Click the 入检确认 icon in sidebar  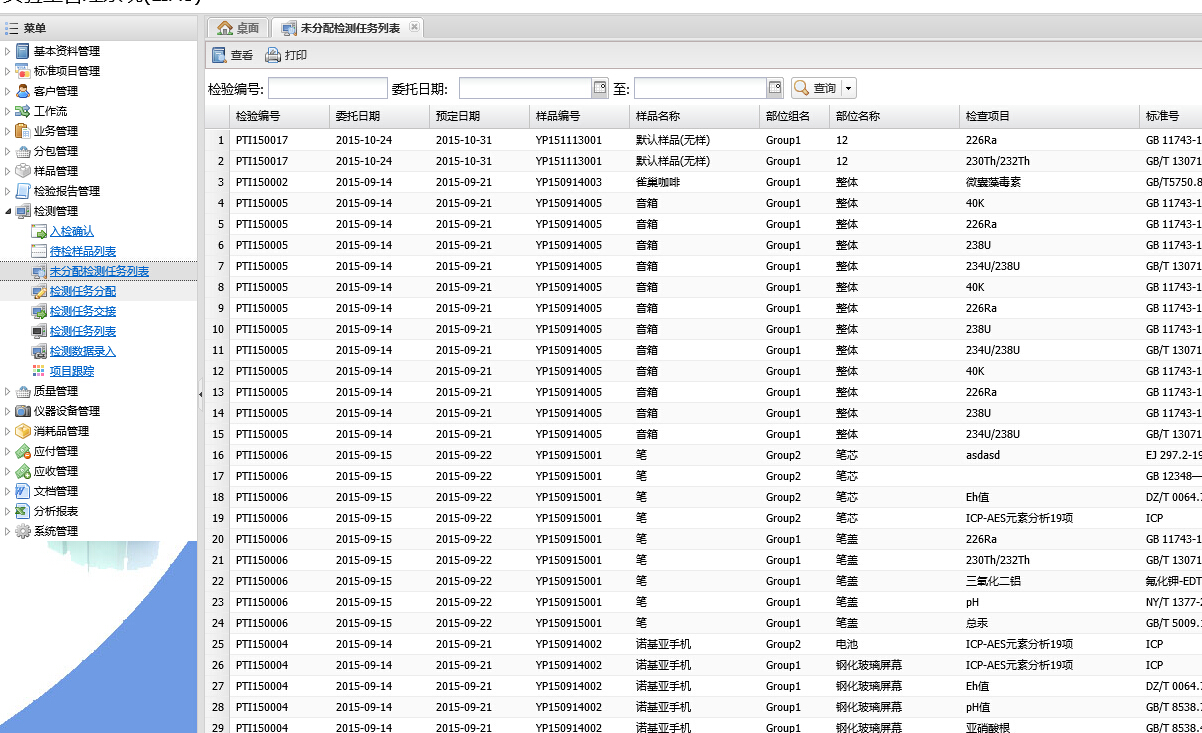[39, 231]
